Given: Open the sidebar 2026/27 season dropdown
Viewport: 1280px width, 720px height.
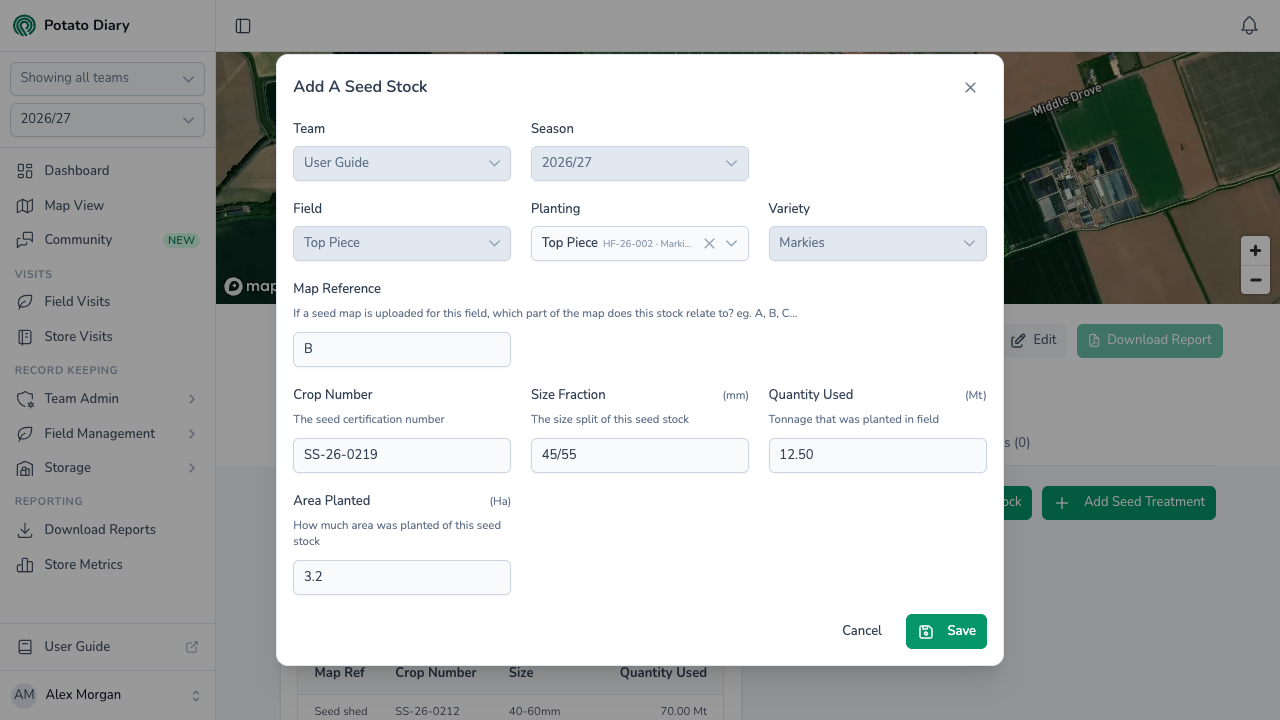Looking at the screenshot, I should point(107,119).
